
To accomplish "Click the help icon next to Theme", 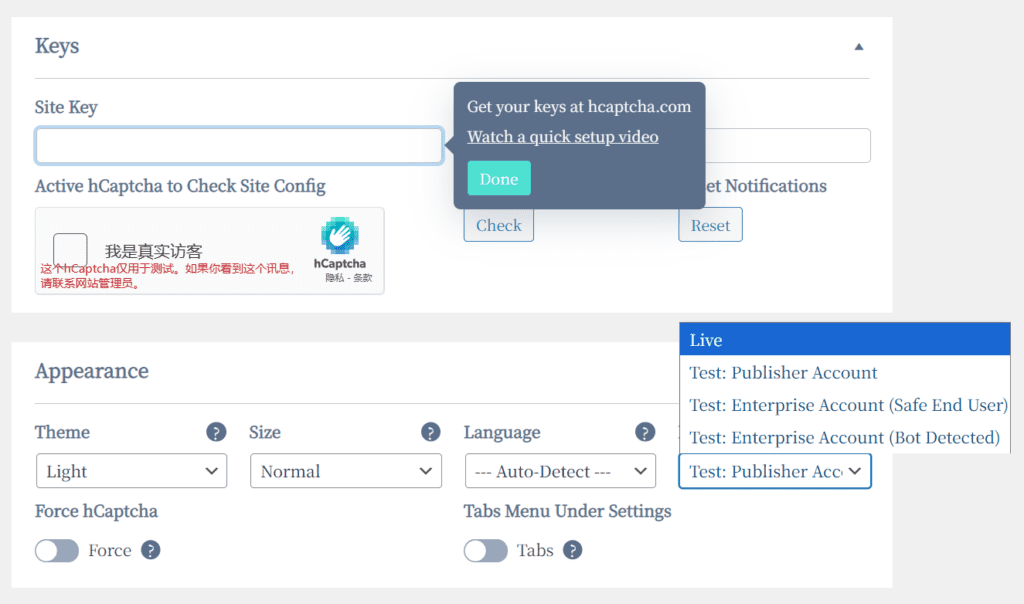I will pos(216,432).
